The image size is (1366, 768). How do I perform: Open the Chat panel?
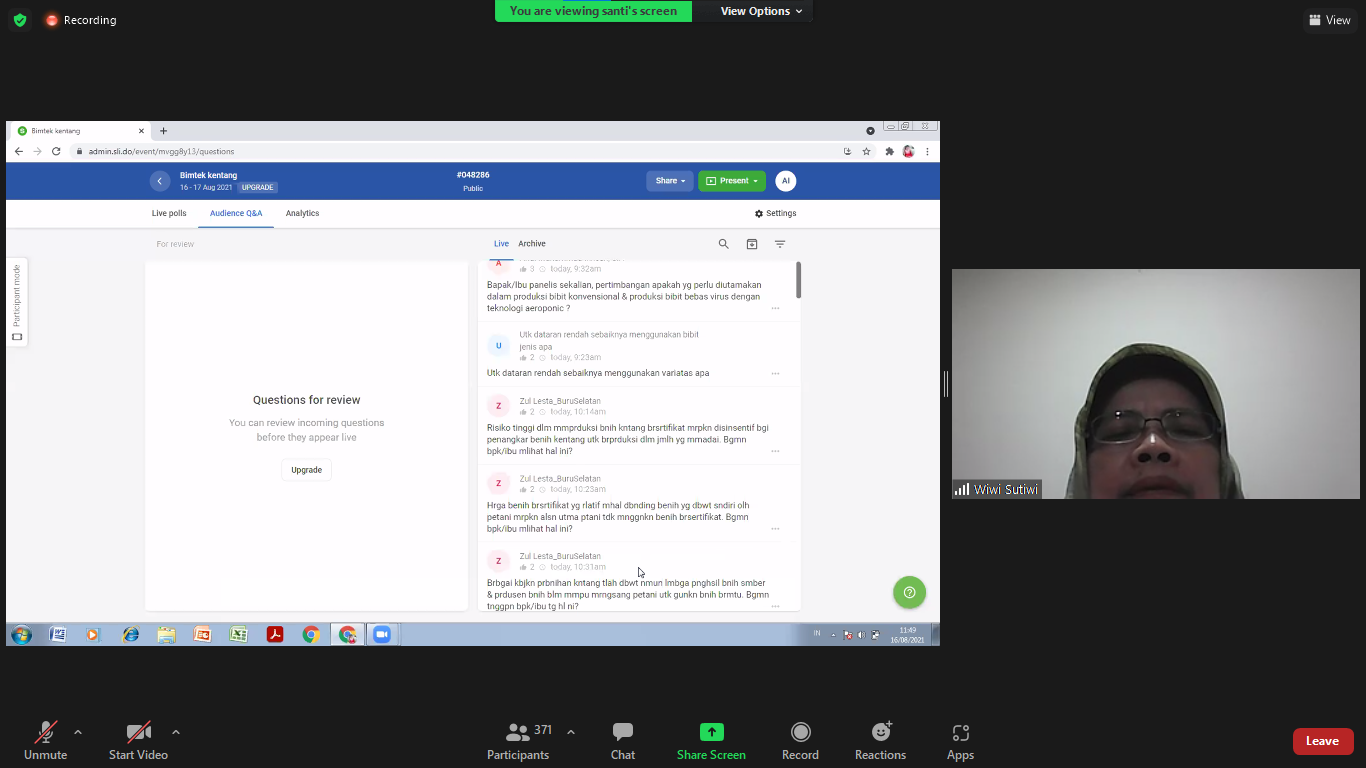pyautogui.click(x=622, y=741)
